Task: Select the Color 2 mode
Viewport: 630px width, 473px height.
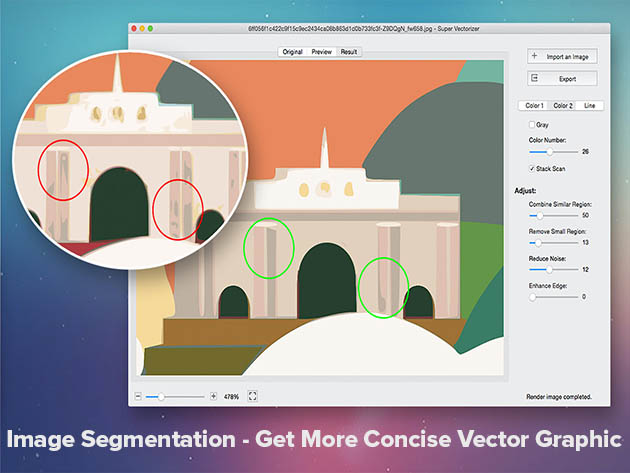Action: tap(563, 105)
